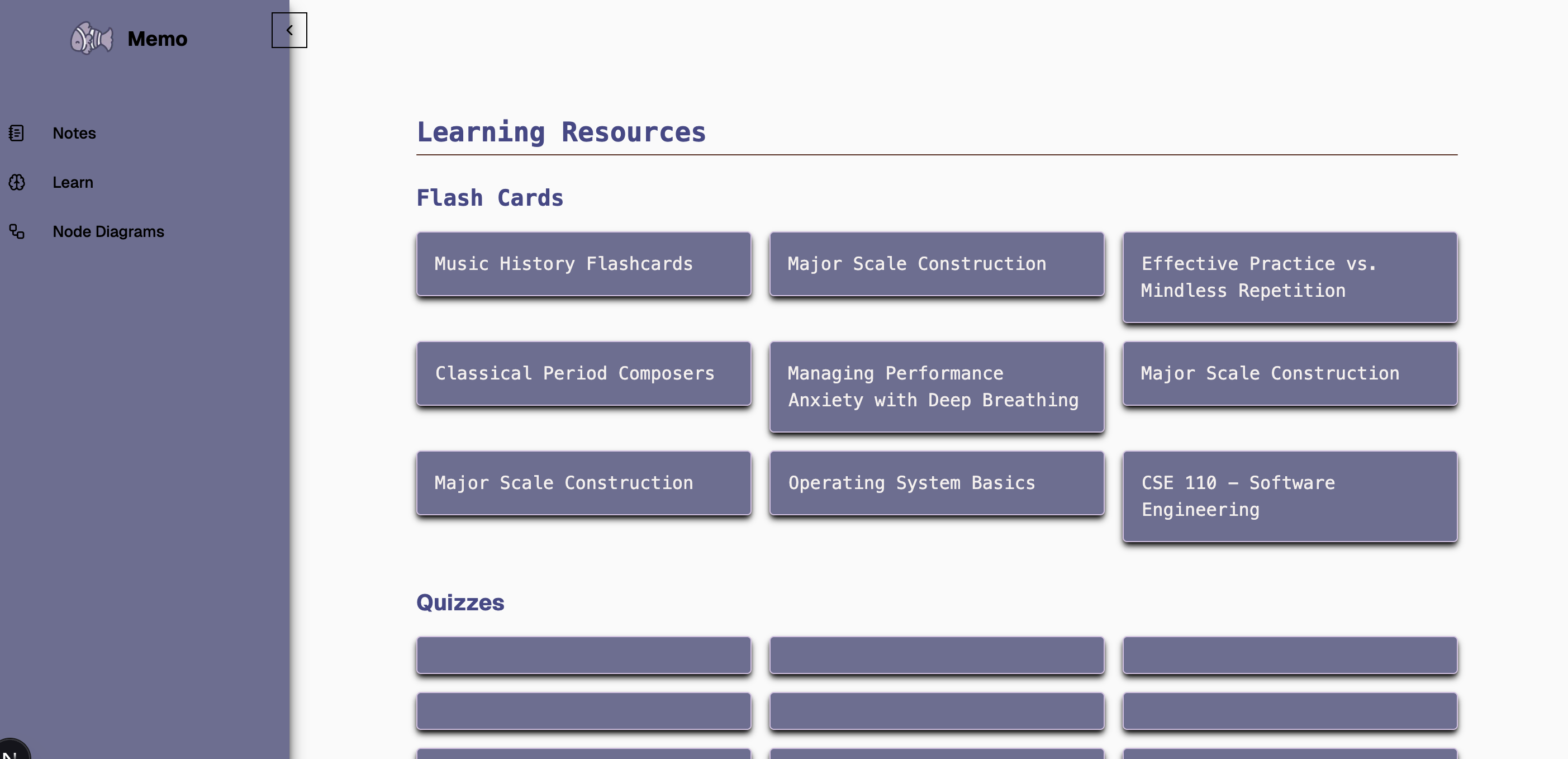Open Managing Performance Anxiety with Deep Breathing

coord(936,387)
